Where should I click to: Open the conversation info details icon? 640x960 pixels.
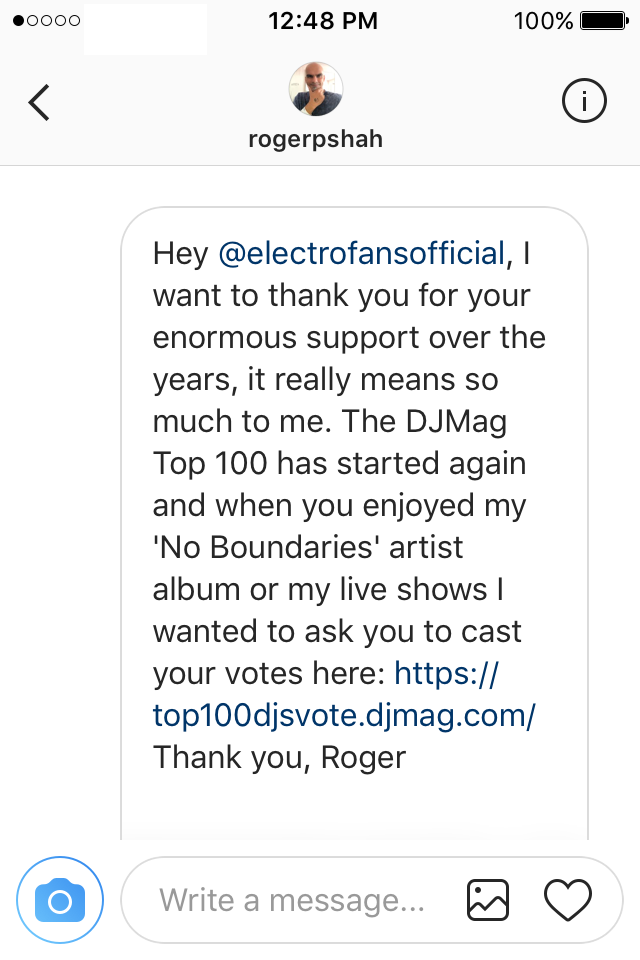pyautogui.click(x=584, y=101)
